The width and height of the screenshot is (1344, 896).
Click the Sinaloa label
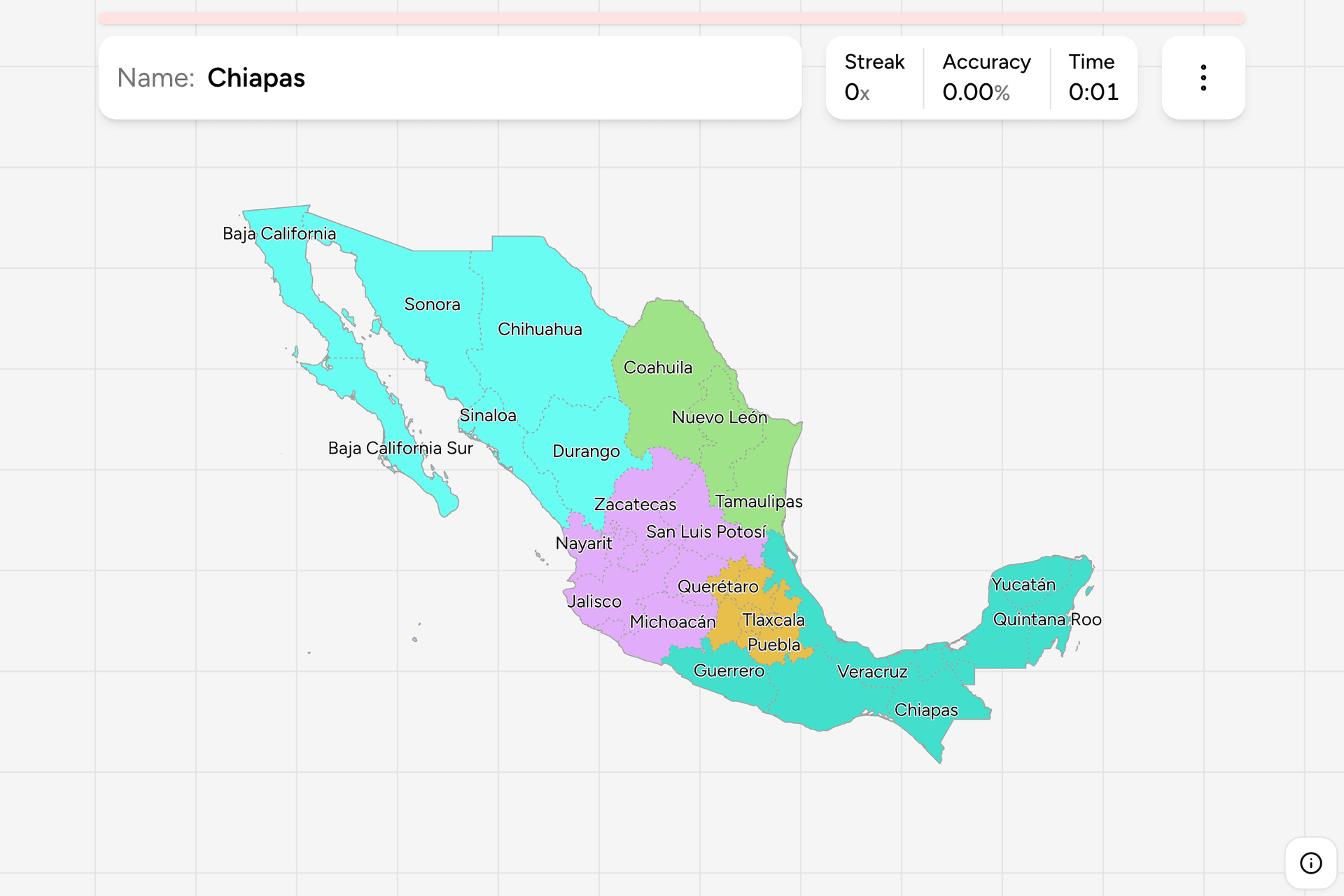488,415
